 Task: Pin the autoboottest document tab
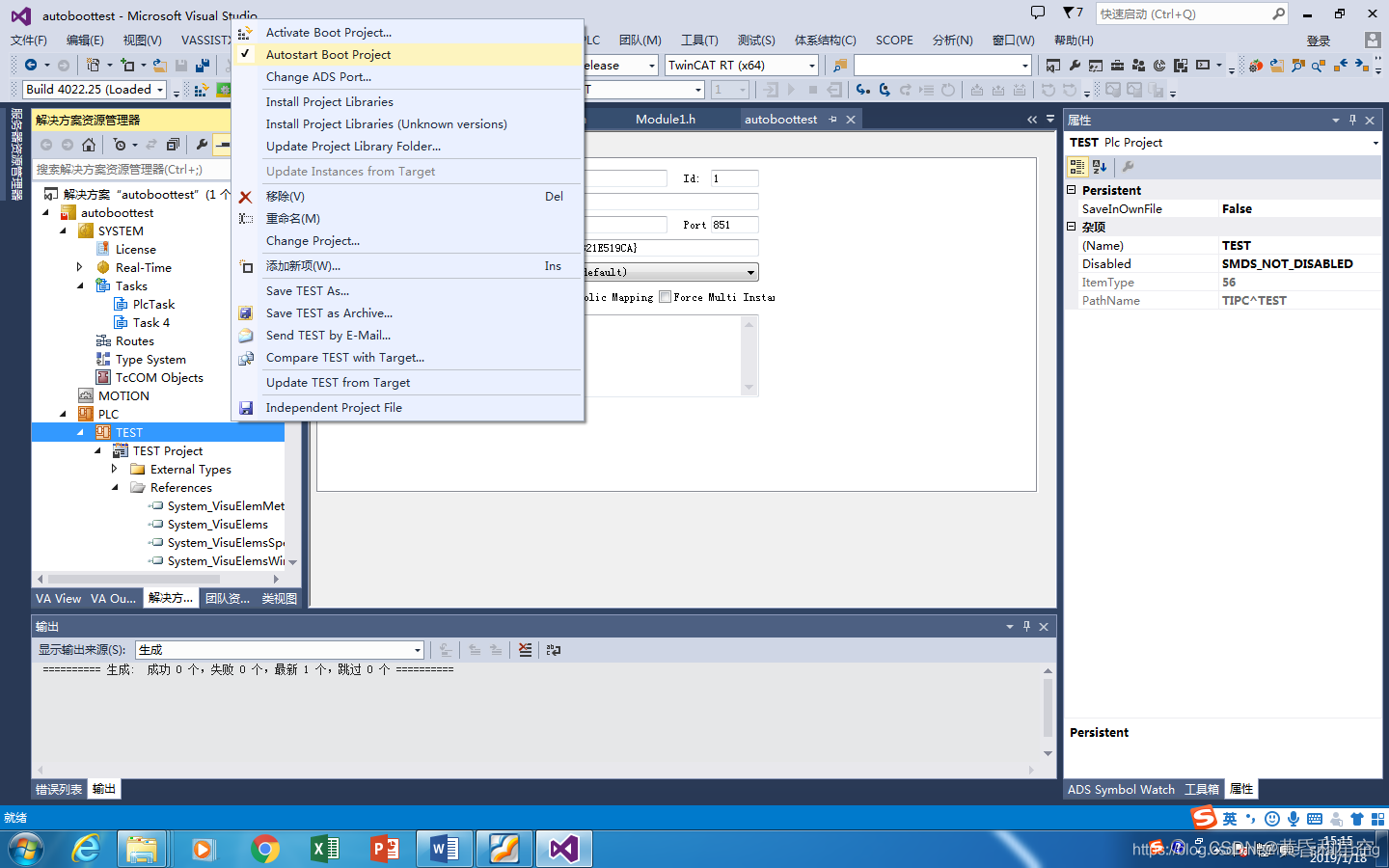pyautogui.click(x=832, y=120)
